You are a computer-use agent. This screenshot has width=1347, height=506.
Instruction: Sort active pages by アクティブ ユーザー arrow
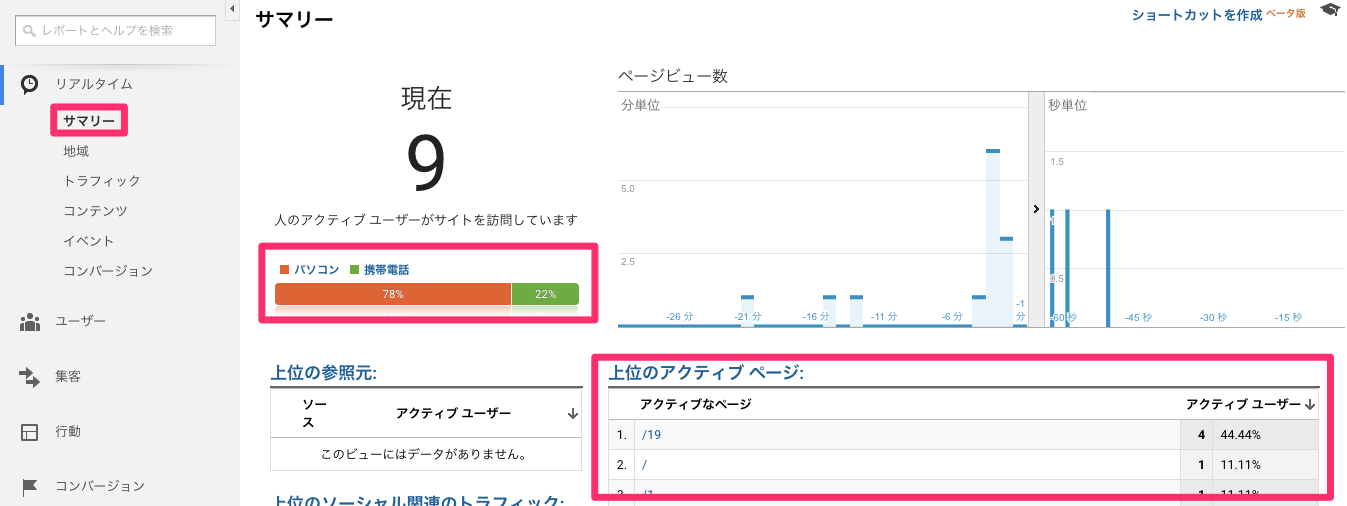click(1309, 405)
